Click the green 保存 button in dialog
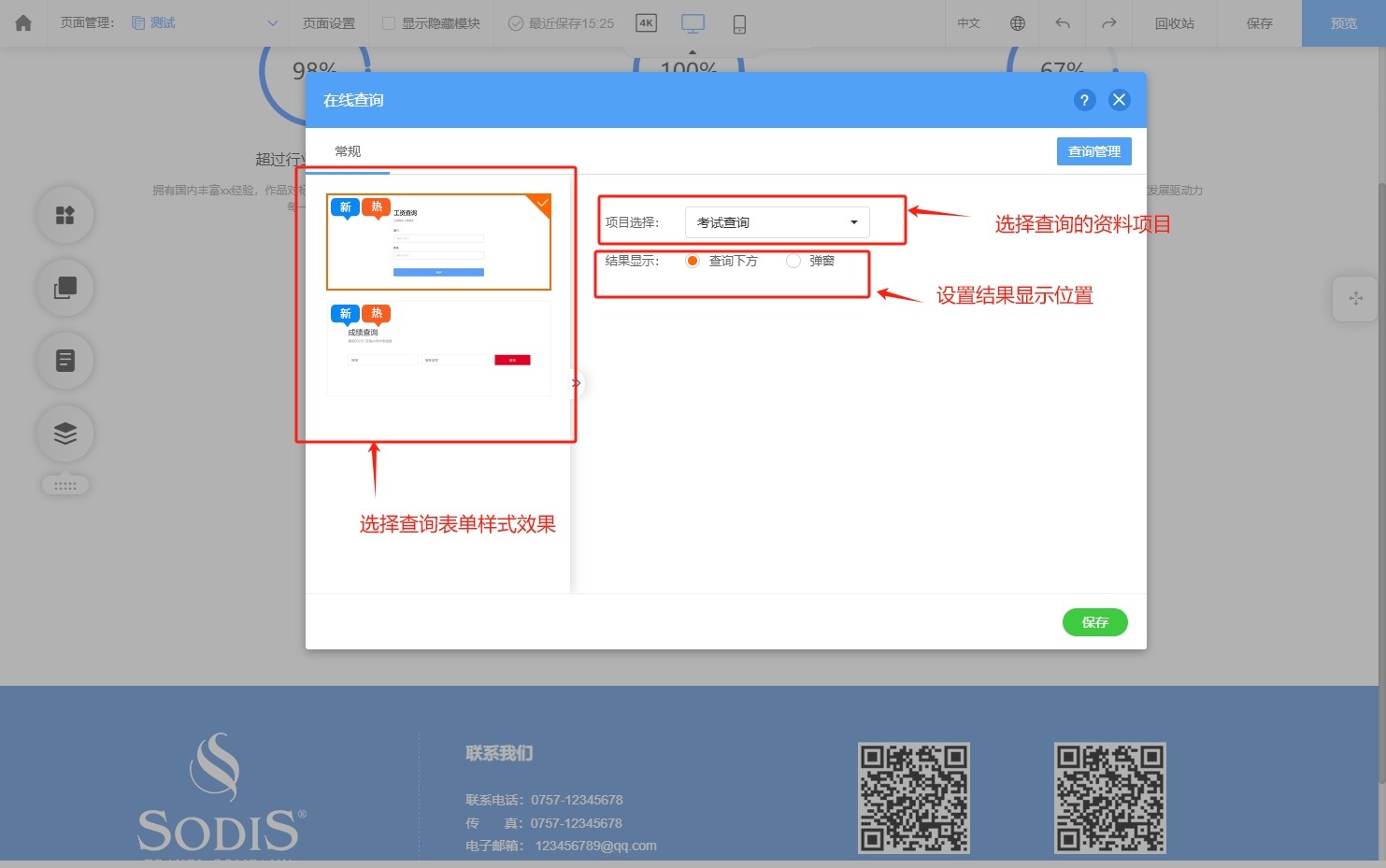 pos(1094,622)
